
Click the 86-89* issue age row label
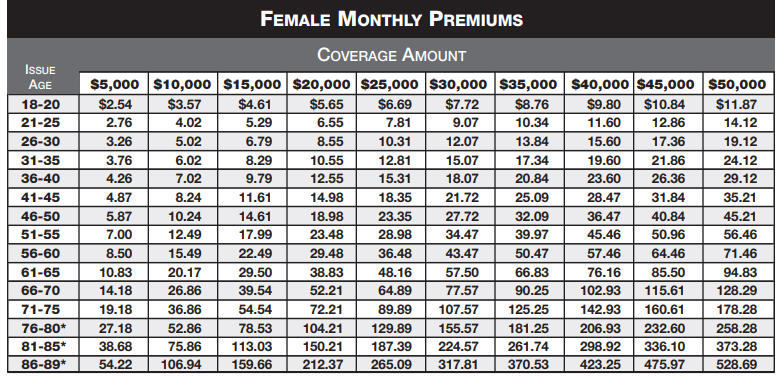44,365
